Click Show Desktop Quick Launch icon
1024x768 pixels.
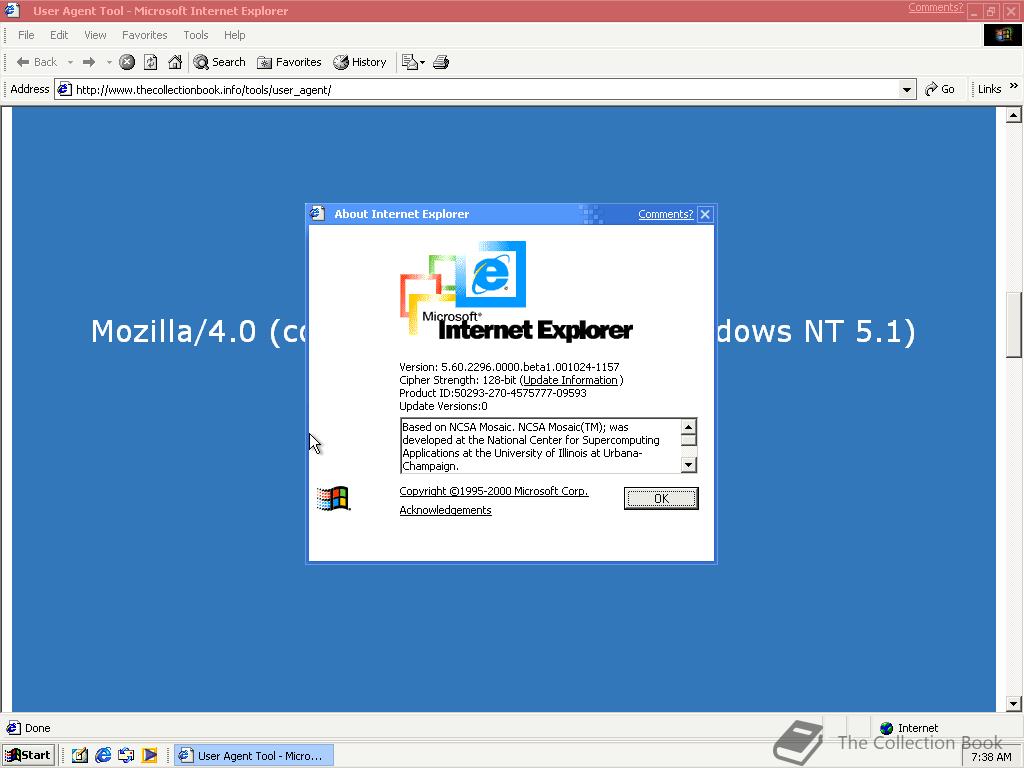[x=80, y=756]
